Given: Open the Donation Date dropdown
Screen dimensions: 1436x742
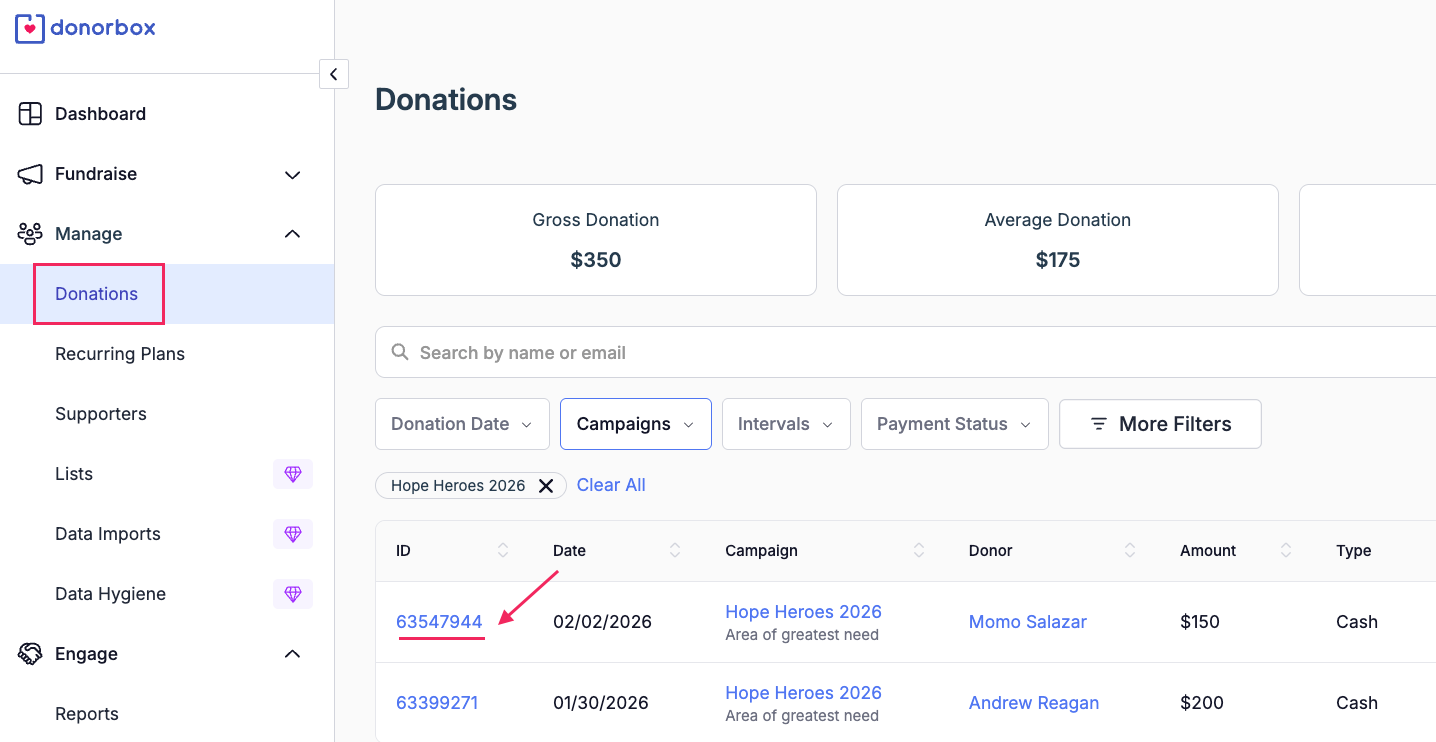Looking at the screenshot, I should [462, 424].
